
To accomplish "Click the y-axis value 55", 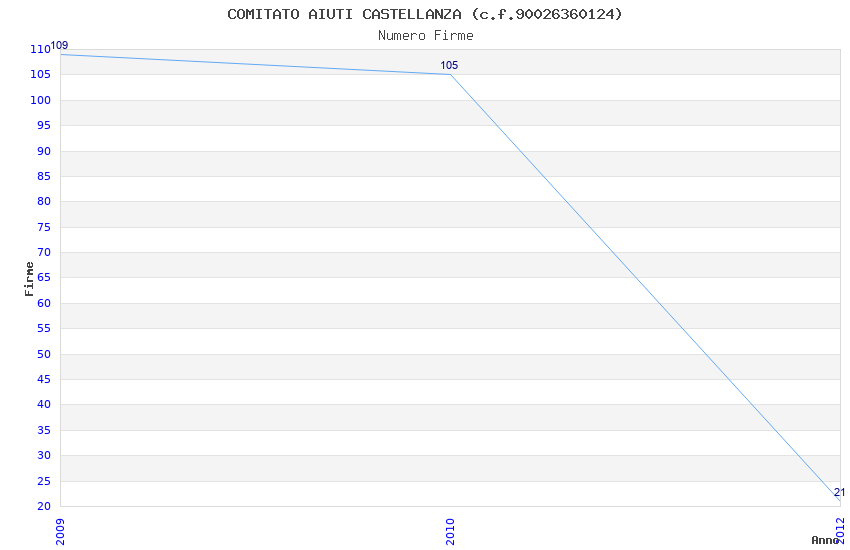I will click(43, 328).
